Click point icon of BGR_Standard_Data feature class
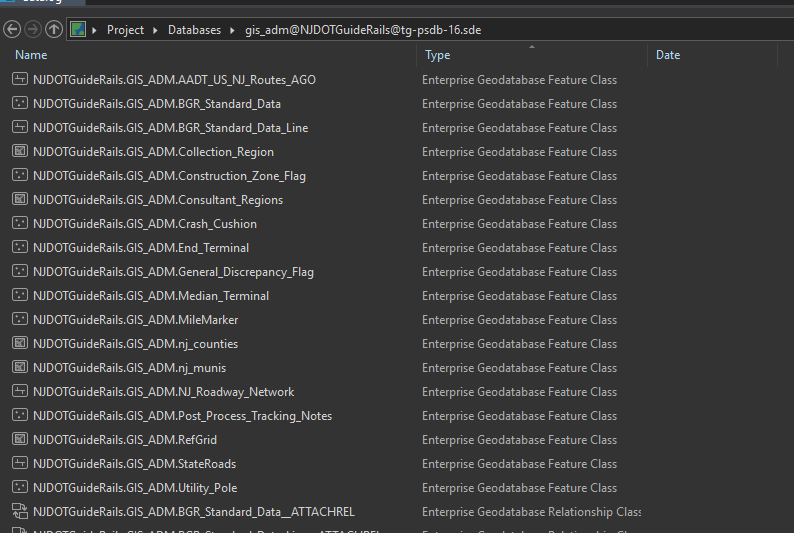 tap(20, 103)
